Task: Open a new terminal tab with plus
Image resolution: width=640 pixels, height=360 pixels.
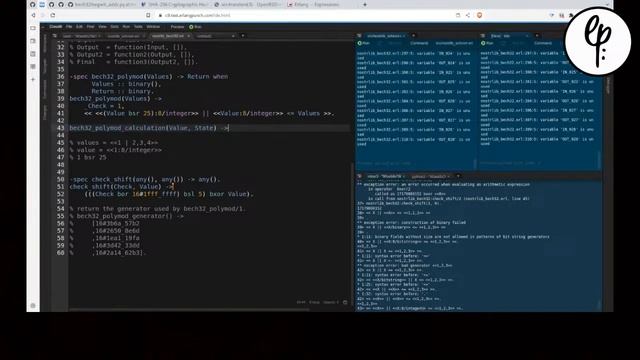Action: 458,176
